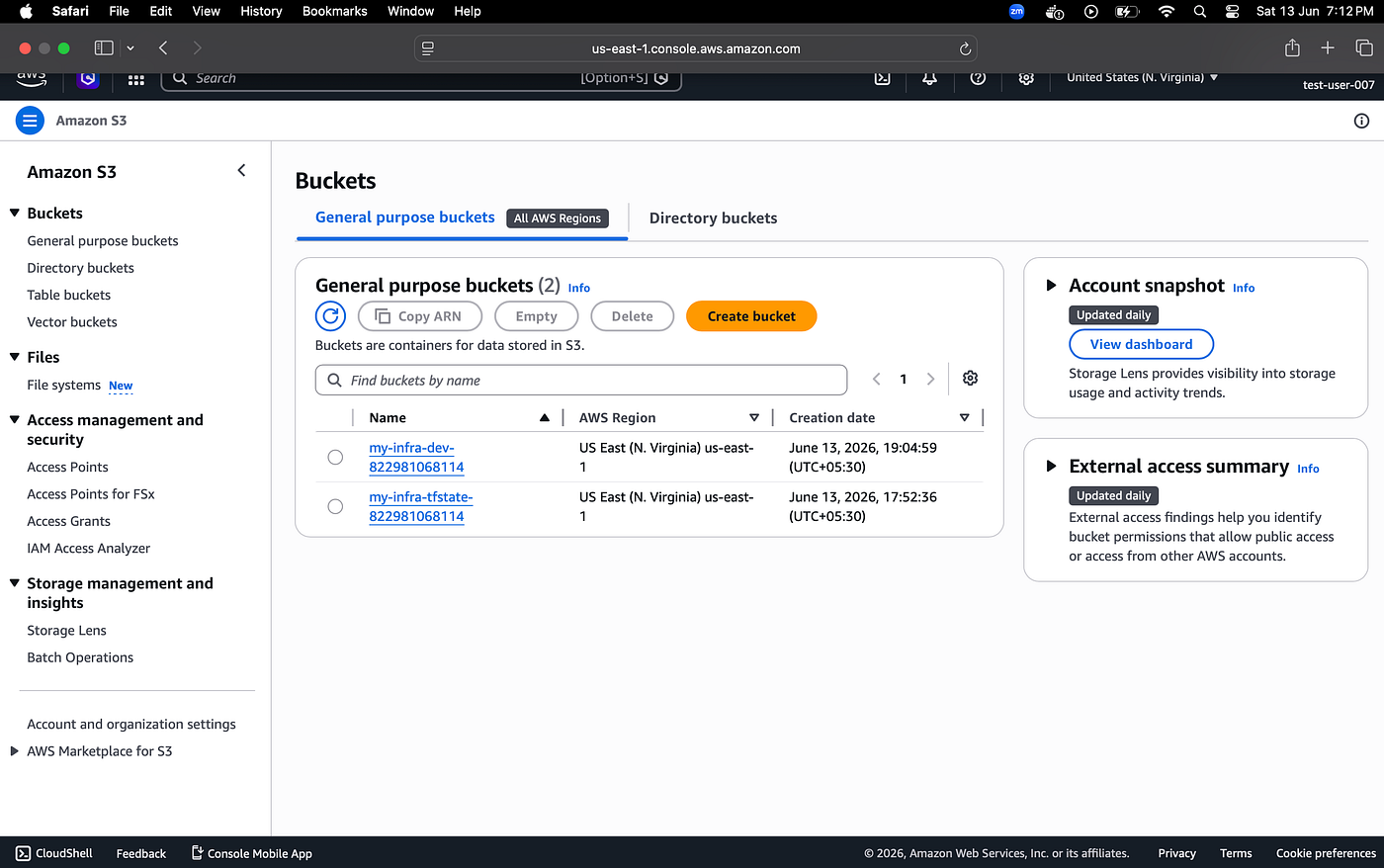Image resolution: width=1384 pixels, height=868 pixels.
Task: Open my-infra-dev-822981068114 bucket link
Action: (x=416, y=458)
